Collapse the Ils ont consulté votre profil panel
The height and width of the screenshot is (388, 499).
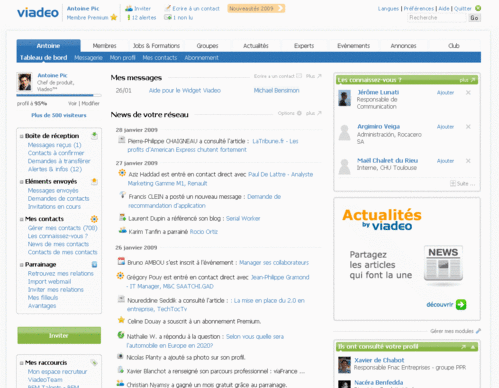(x=473, y=347)
